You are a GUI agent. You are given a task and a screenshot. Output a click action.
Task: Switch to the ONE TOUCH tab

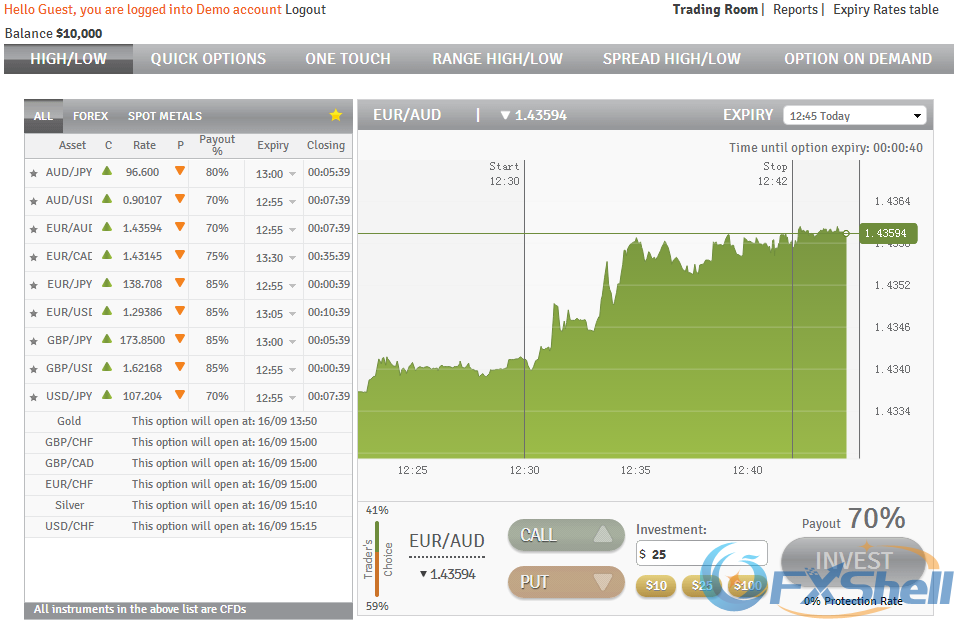click(x=348, y=59)
